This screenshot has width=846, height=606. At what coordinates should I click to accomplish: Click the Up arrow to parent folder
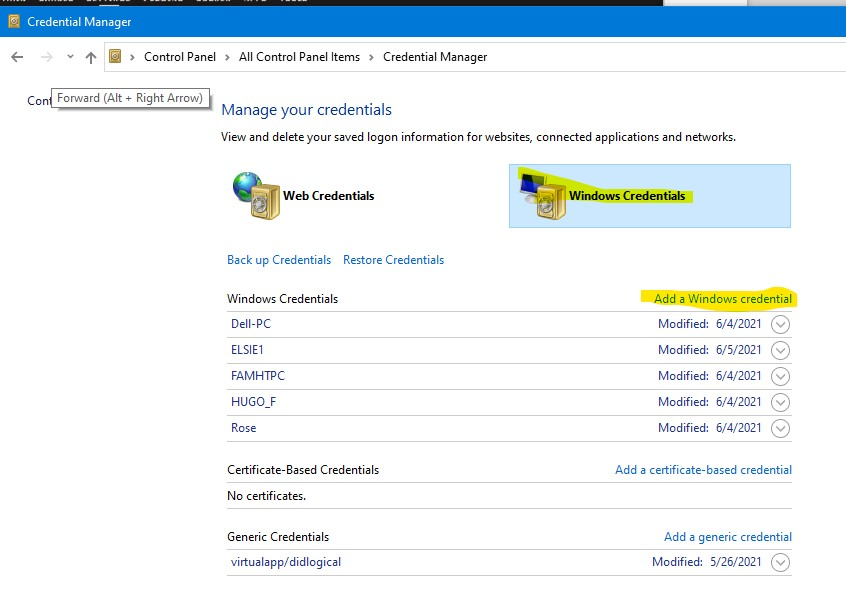coord(91,57)
